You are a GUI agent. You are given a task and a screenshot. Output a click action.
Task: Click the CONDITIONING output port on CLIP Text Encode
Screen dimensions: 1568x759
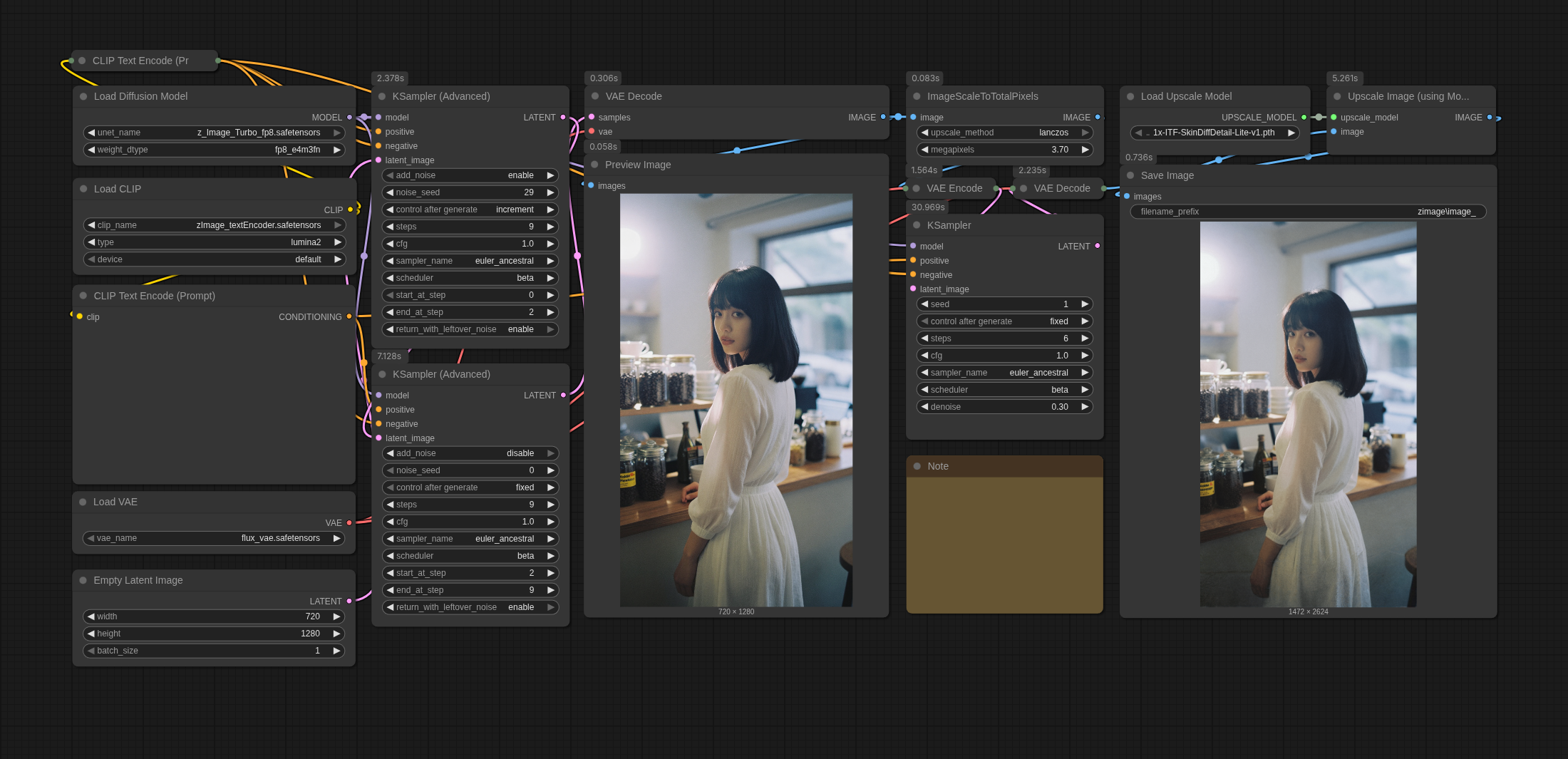pyautogui.click(x=349, y=316)
